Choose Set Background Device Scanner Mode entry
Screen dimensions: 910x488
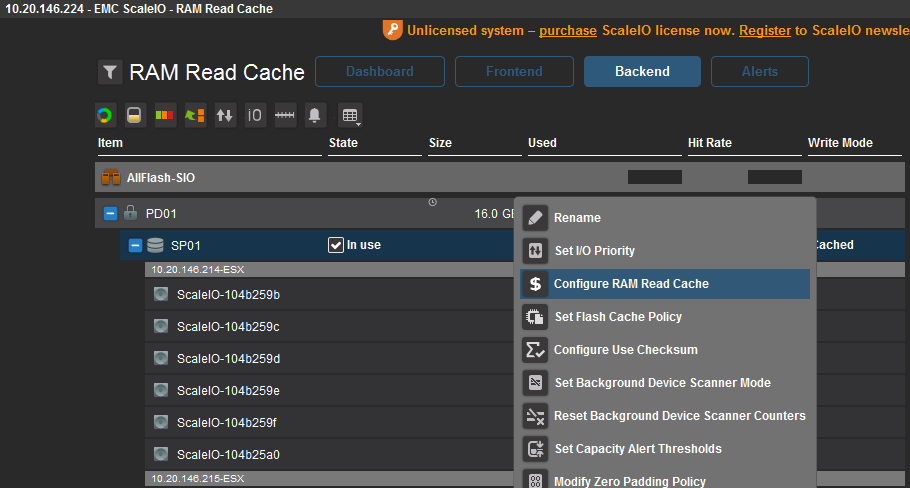point(665,383)
